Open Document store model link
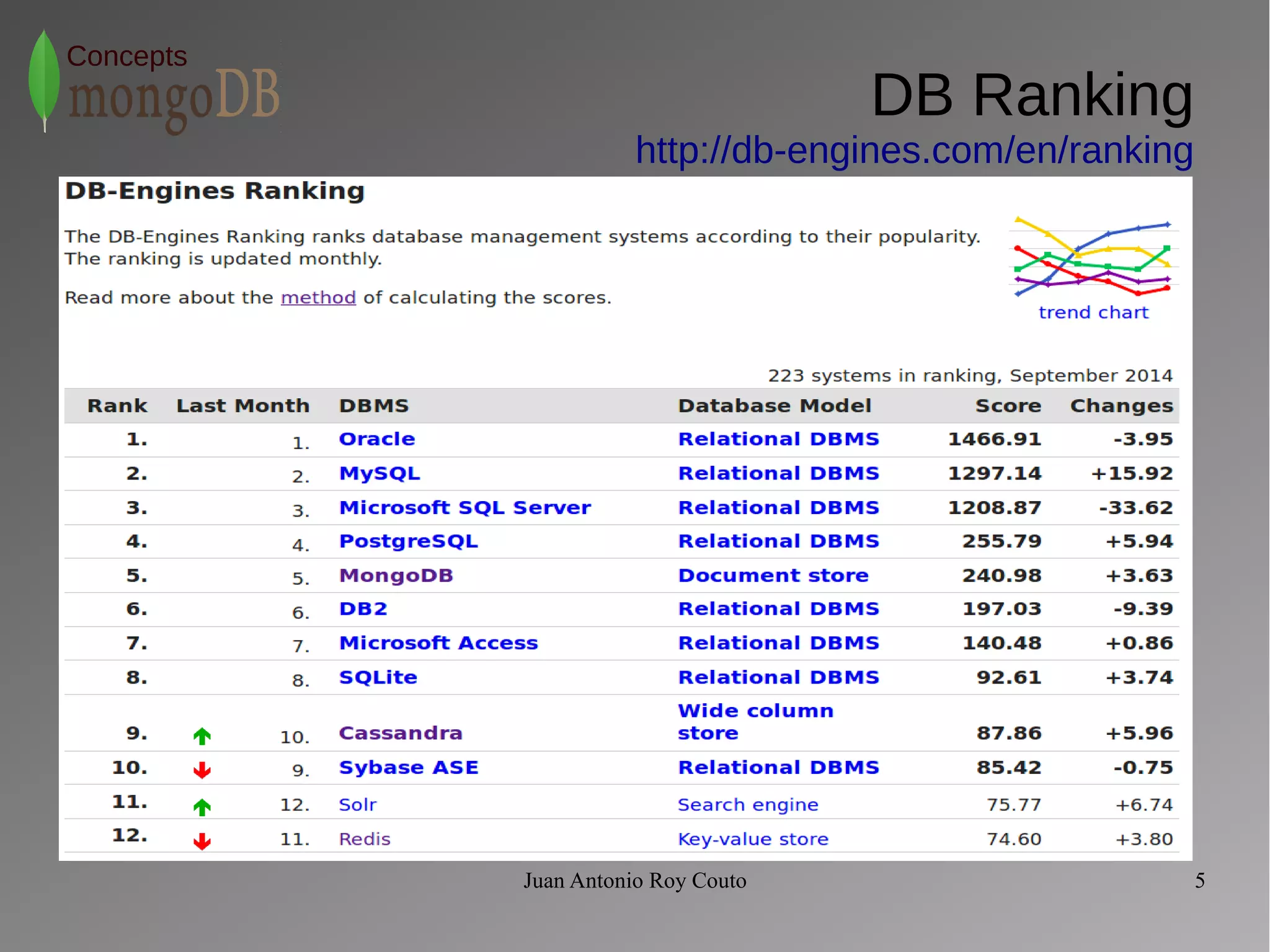The height and width of the screenshot is (952, 1270). (773, 576)
